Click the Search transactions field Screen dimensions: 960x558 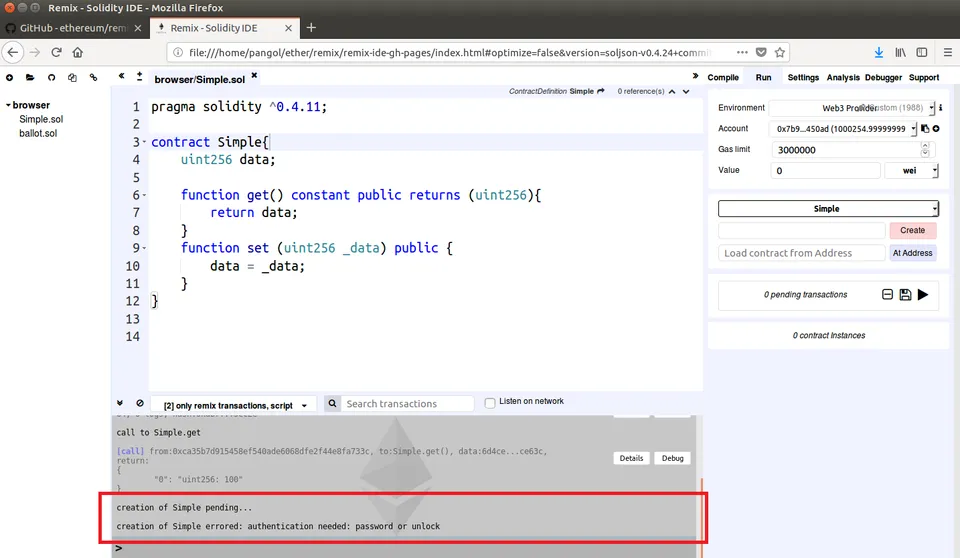coord(407,404)
